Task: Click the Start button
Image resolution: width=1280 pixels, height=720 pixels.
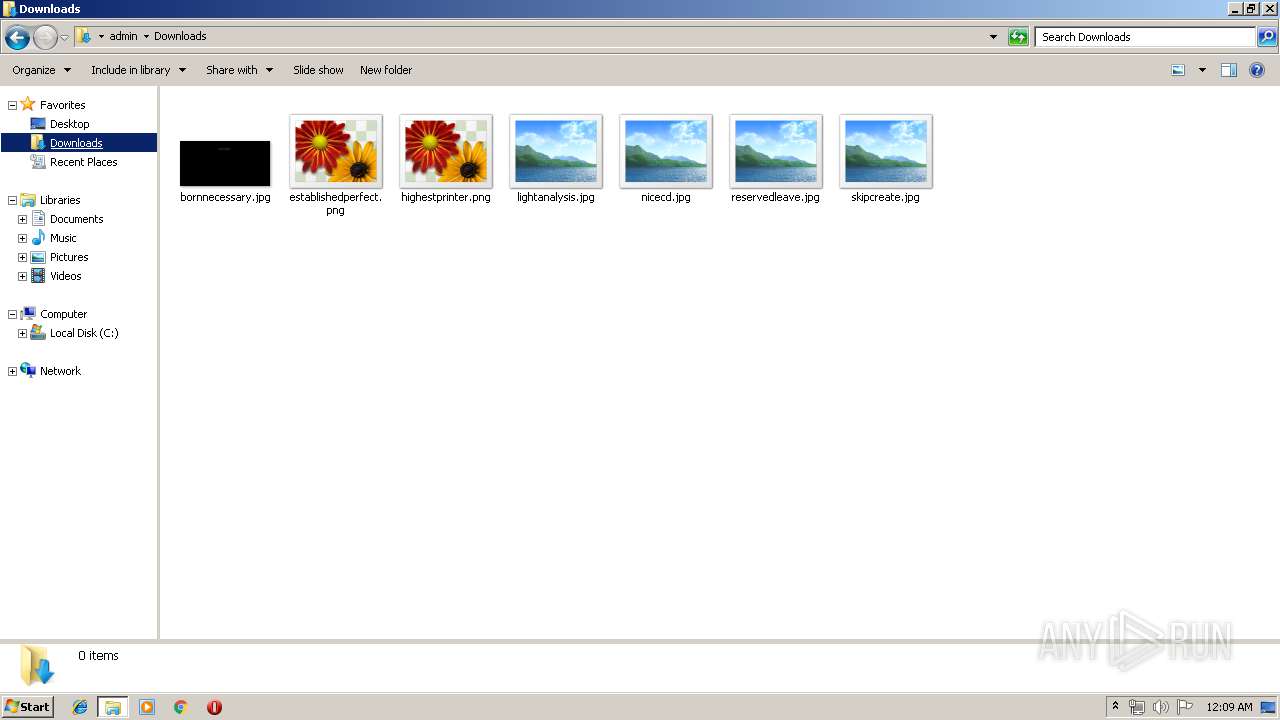Action: (x=27, y=707)
